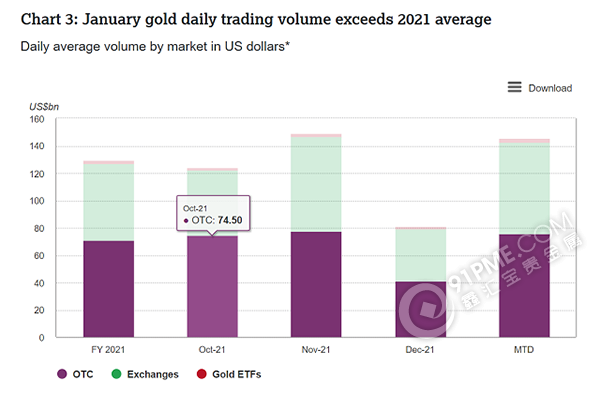Image resolution: width=600 pixels, height=395 pixels.
Task: Select the Dec-21 OTC purple bar
Action: tap(421, 309)
